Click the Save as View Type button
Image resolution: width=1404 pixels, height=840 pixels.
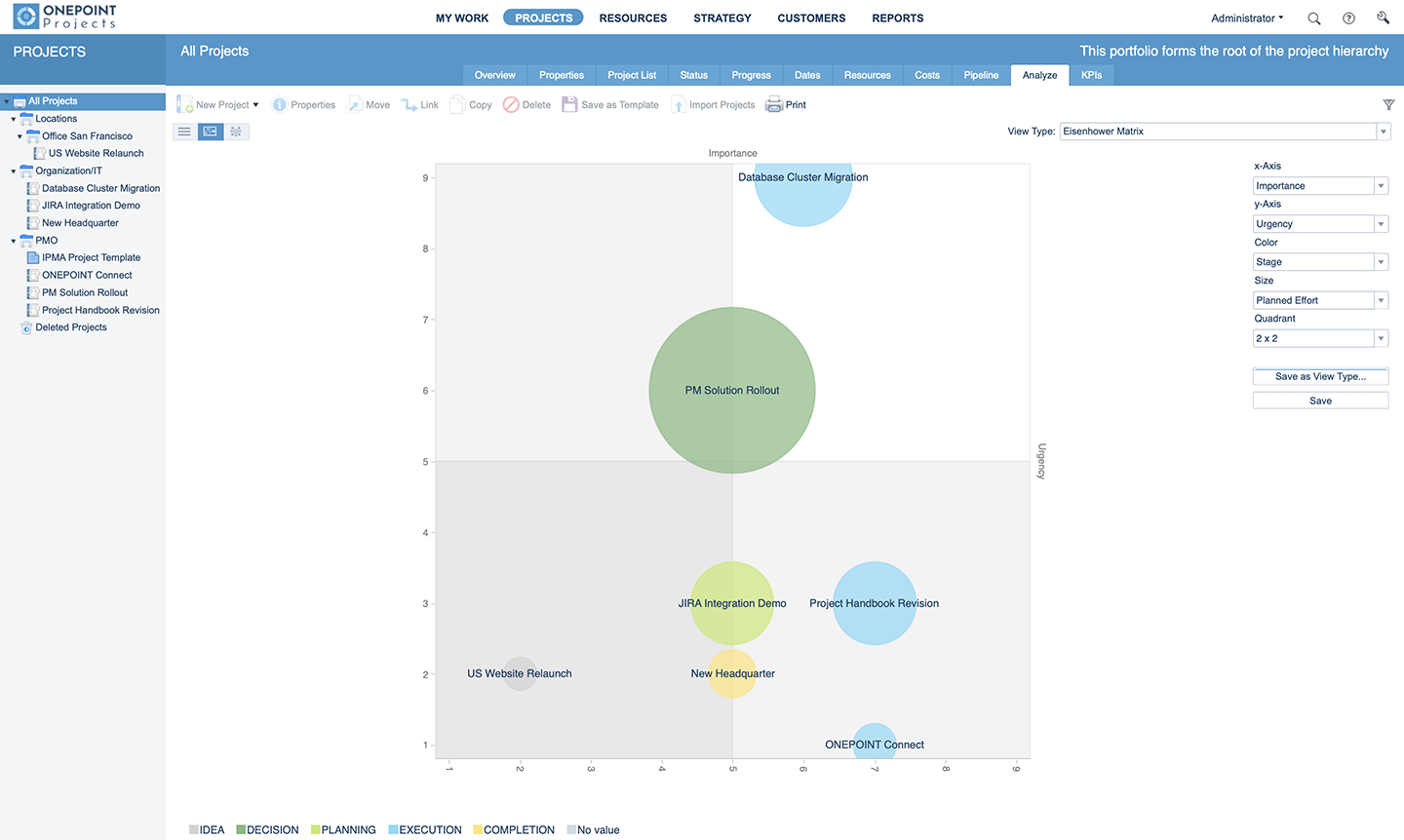coord(1320,376)
